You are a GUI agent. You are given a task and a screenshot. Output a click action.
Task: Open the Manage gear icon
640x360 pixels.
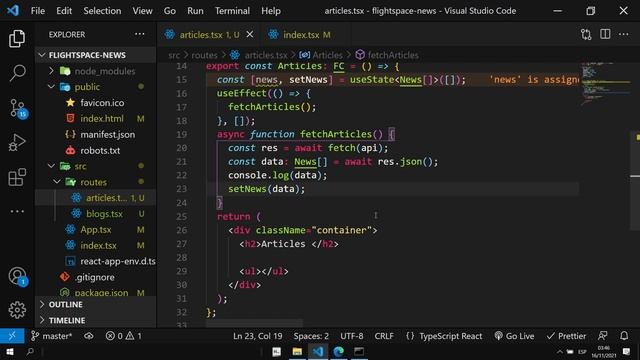(x=17, y=310)
